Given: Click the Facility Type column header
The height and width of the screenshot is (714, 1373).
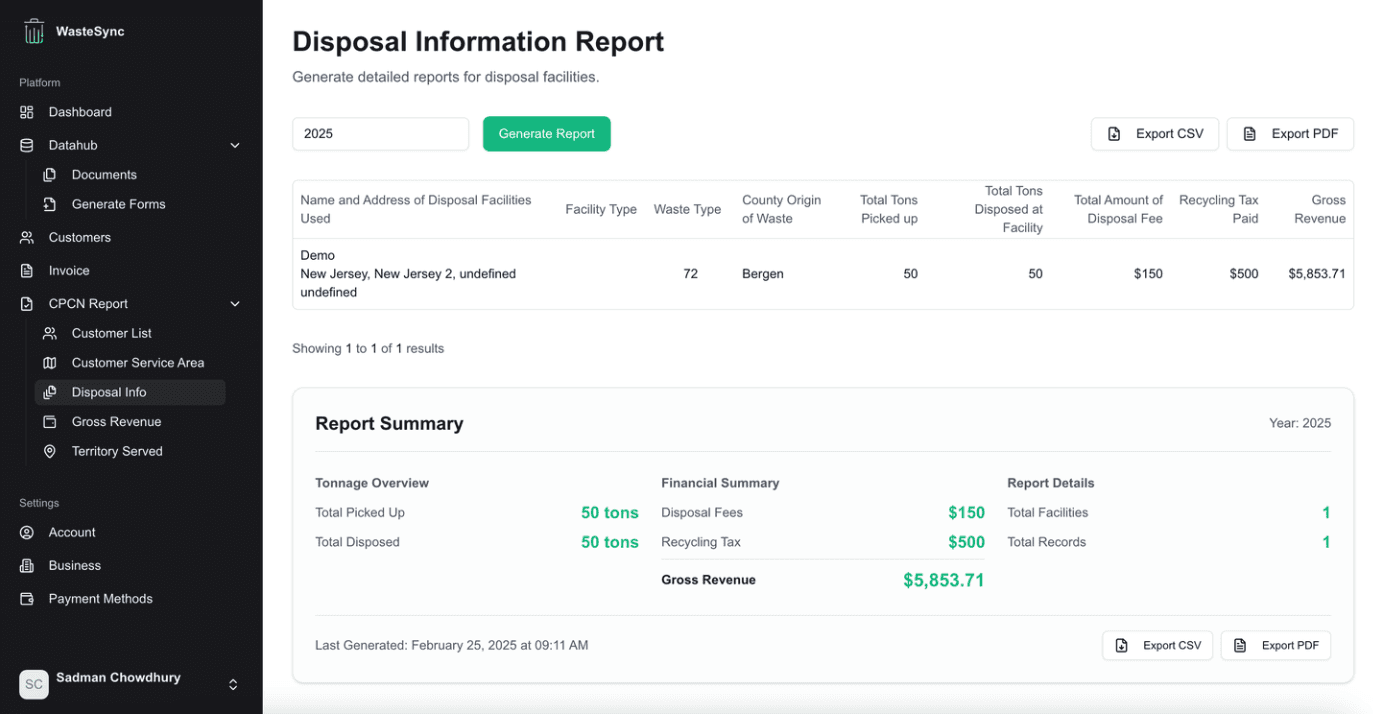Looking at the screenshot, I should tap(601, 209).
